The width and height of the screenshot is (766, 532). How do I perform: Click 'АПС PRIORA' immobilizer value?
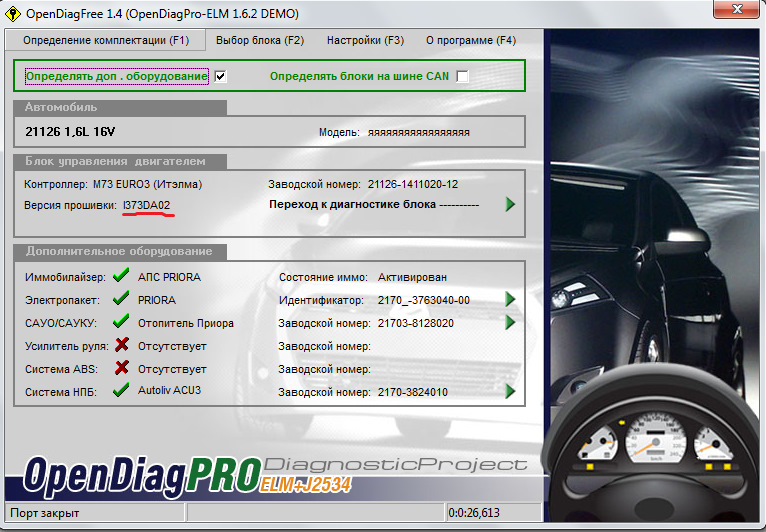point(169,277)
